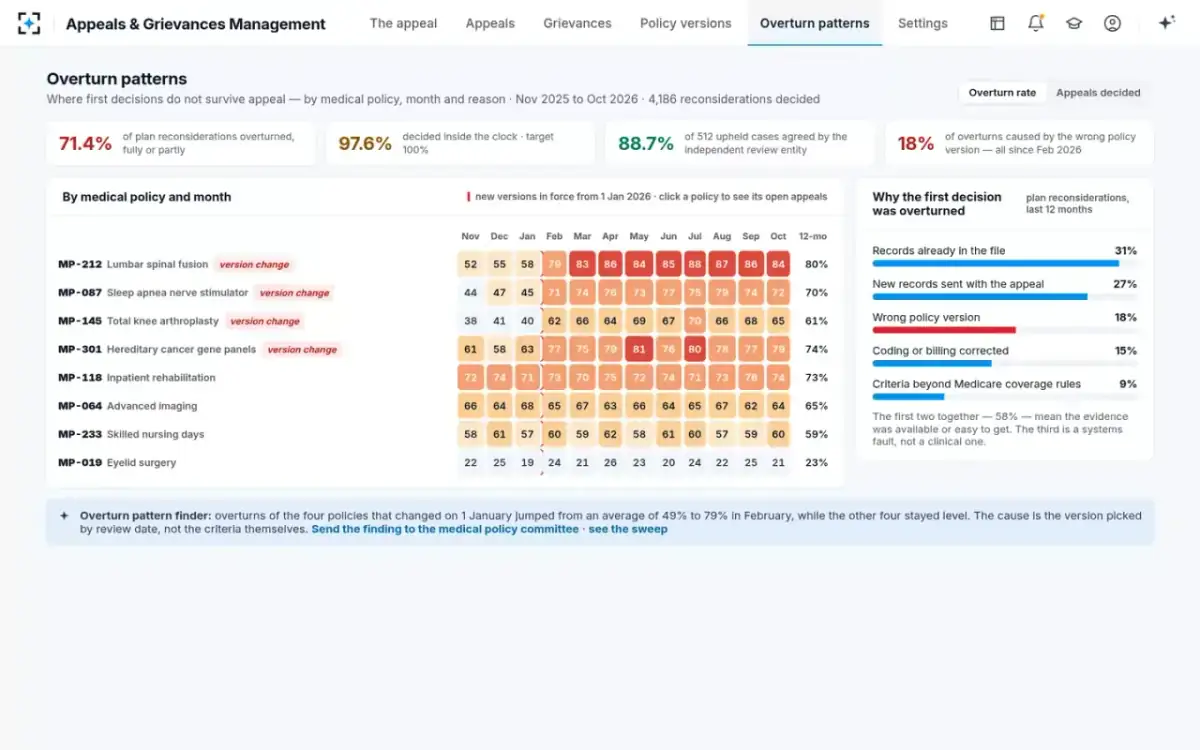Open the graduation cap training icon
The width and height of the screenshot is (1200, 750).
tap(1074, 23)
